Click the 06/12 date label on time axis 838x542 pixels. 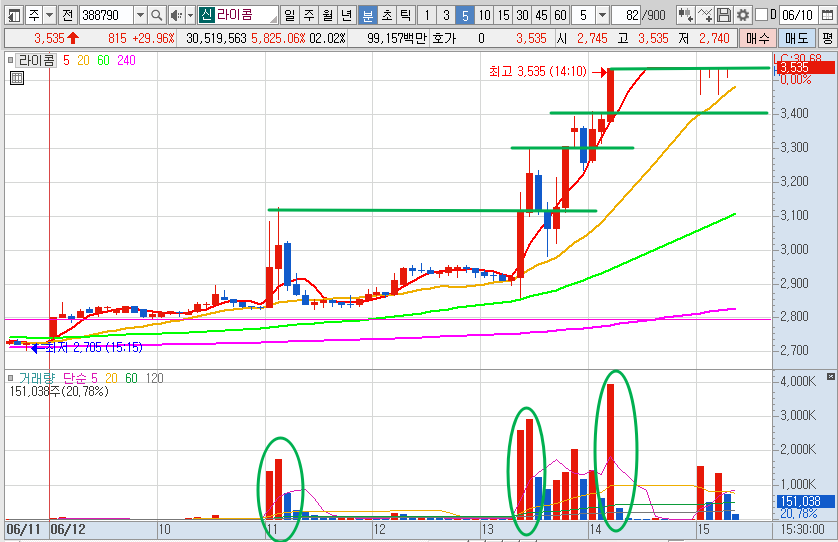click(68, 530)
